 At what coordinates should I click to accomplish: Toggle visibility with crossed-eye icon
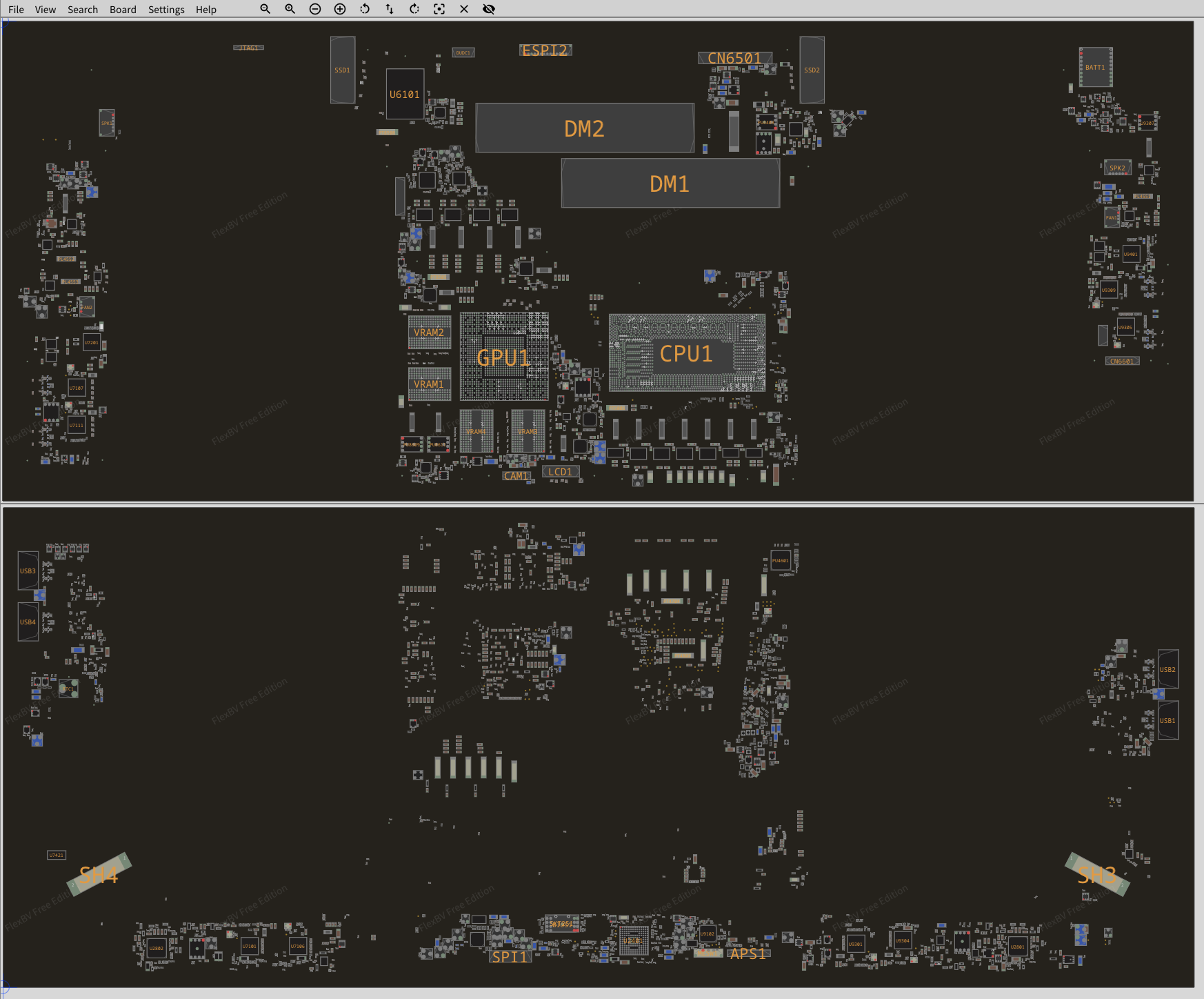point(489,9)
